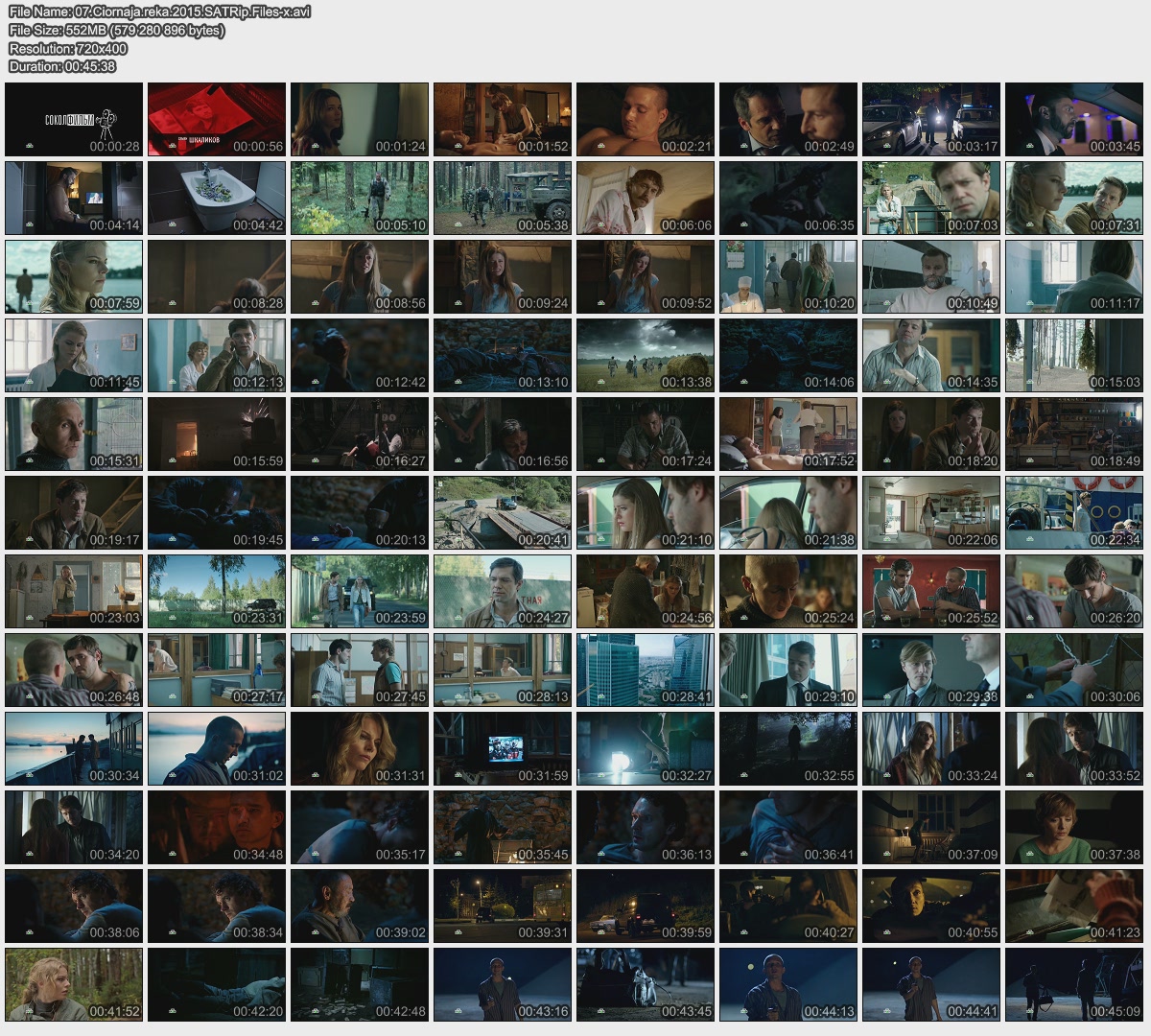The width and height of the screenshot is (1151, 1036).
Task: Click the thumbnail timestamped 00:00:28
Action: [74, 119]
